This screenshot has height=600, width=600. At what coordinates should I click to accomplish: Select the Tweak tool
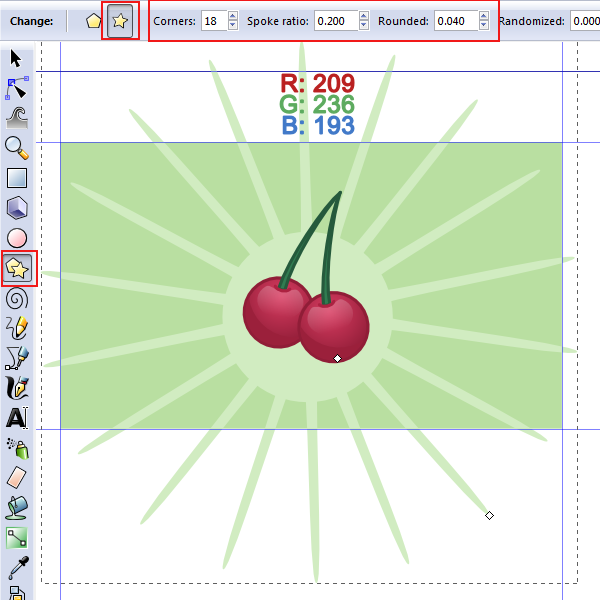[x=17, y=118]
